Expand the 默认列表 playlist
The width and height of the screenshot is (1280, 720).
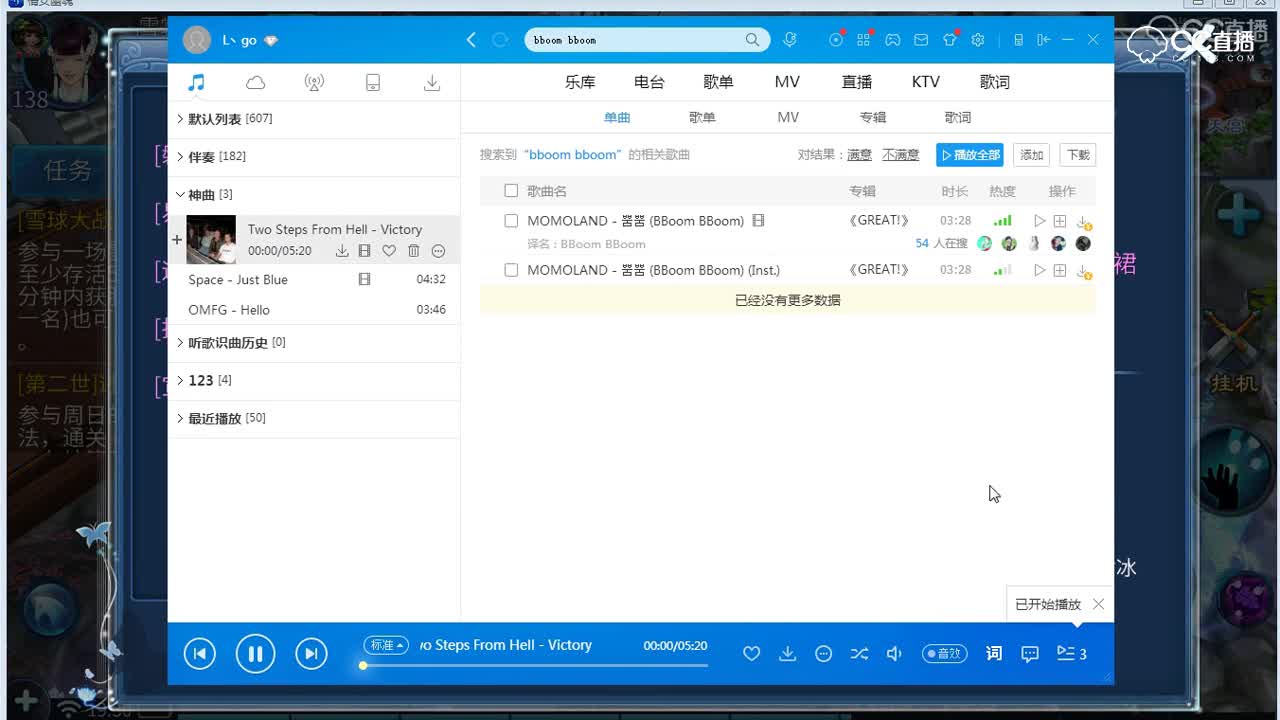pyautogui.click(x=180, y=119)
